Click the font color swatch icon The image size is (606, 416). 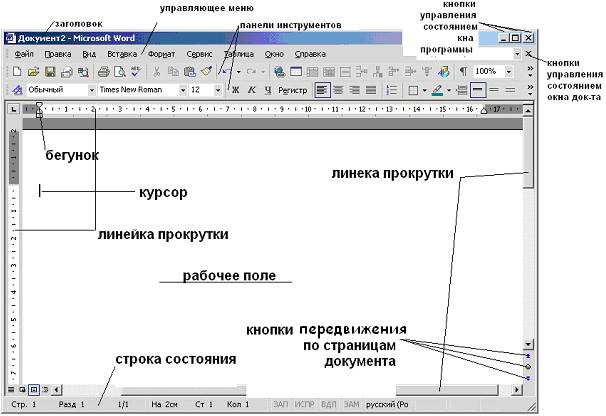coord(438,90)
